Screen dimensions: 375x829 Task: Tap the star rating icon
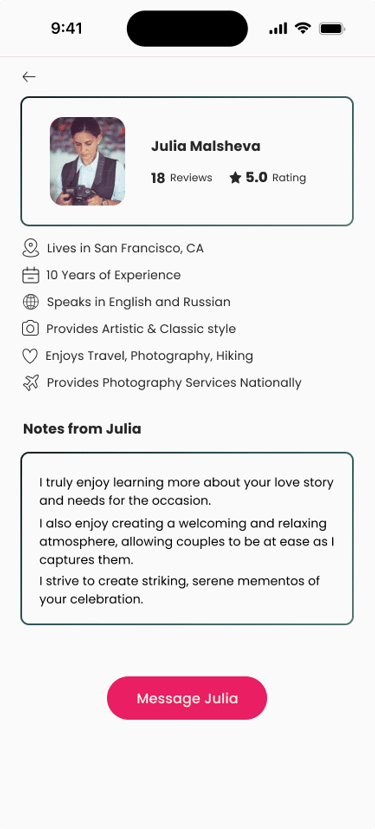[x=235, y=178]
